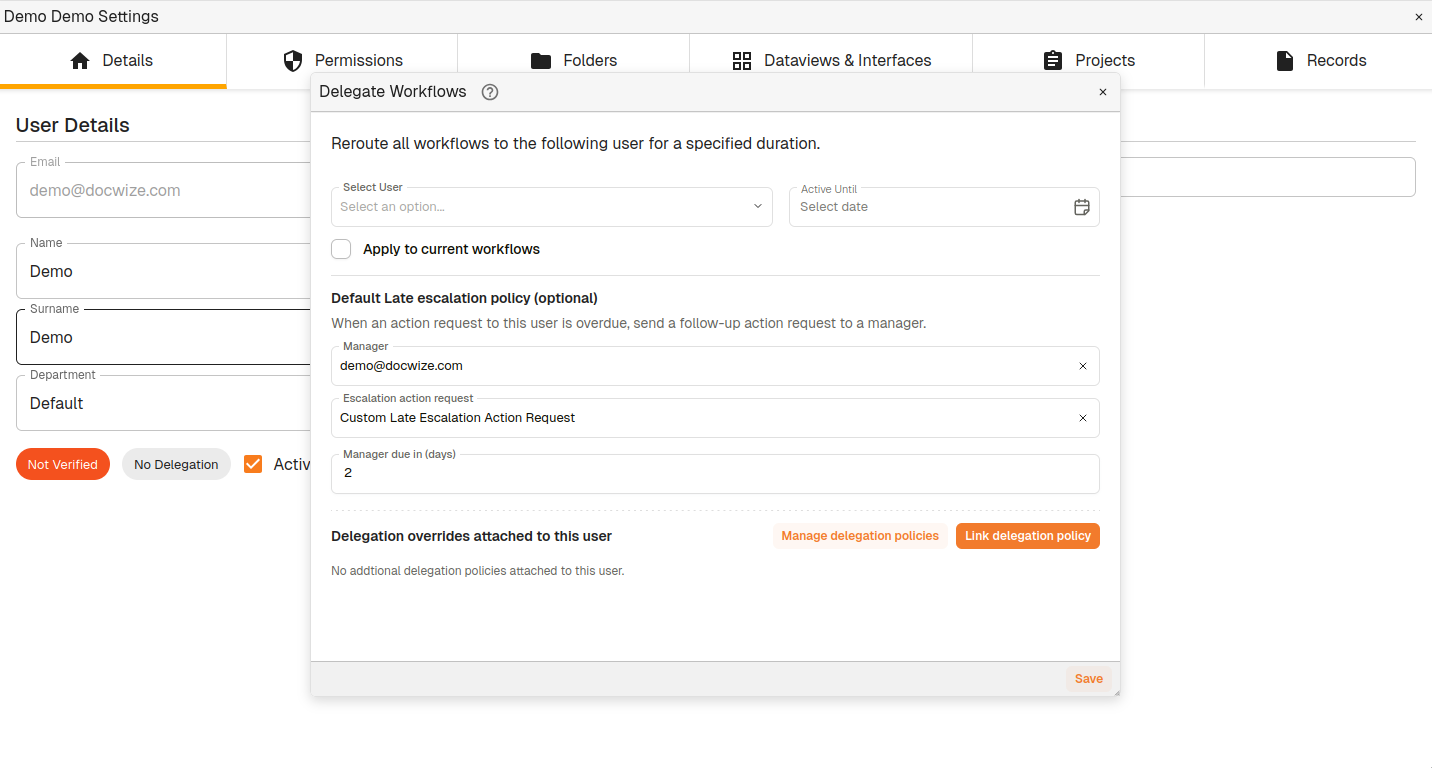Click the No Delegation badge

176,464
